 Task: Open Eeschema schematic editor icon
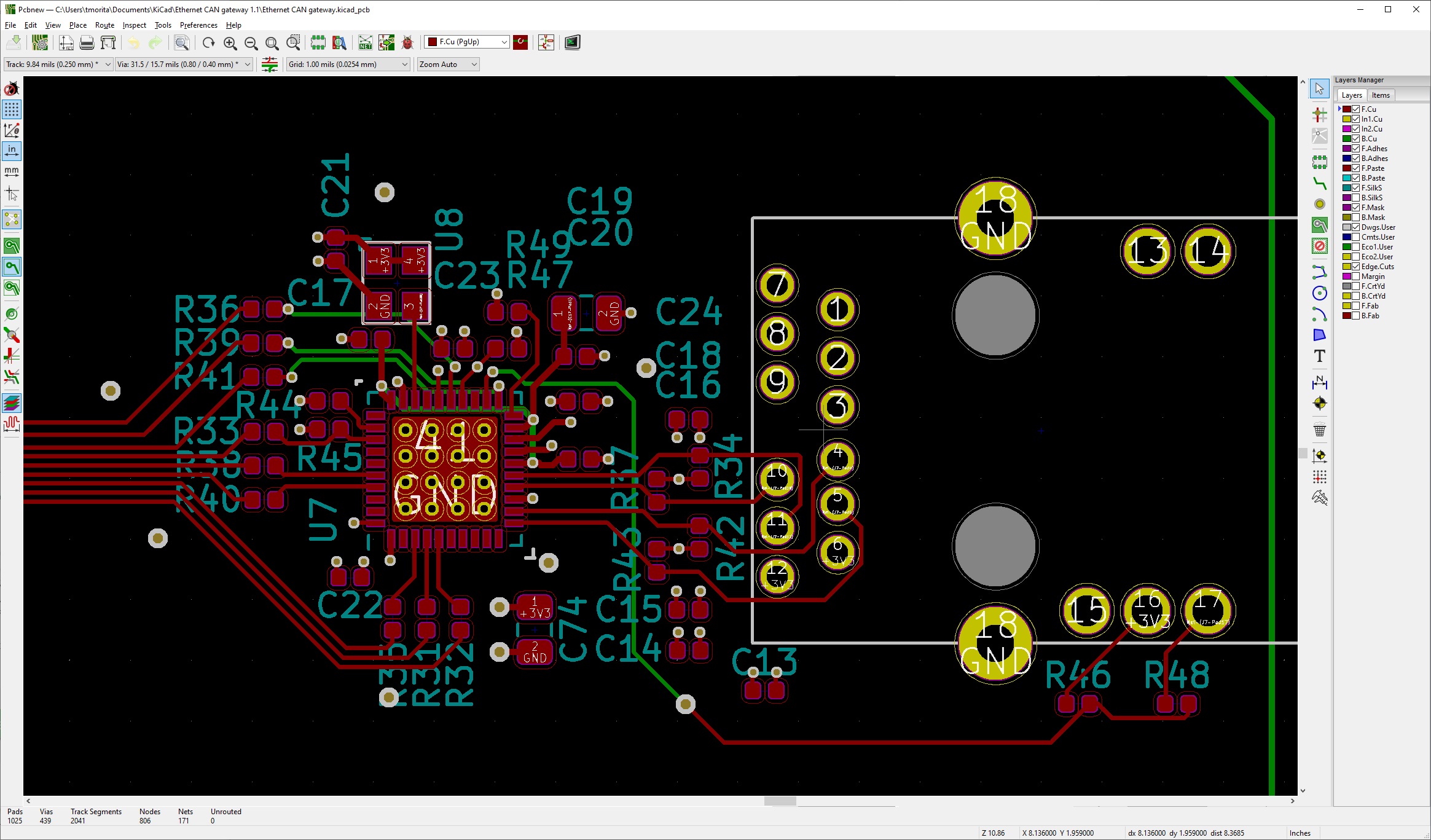click(x=546, y=42)
